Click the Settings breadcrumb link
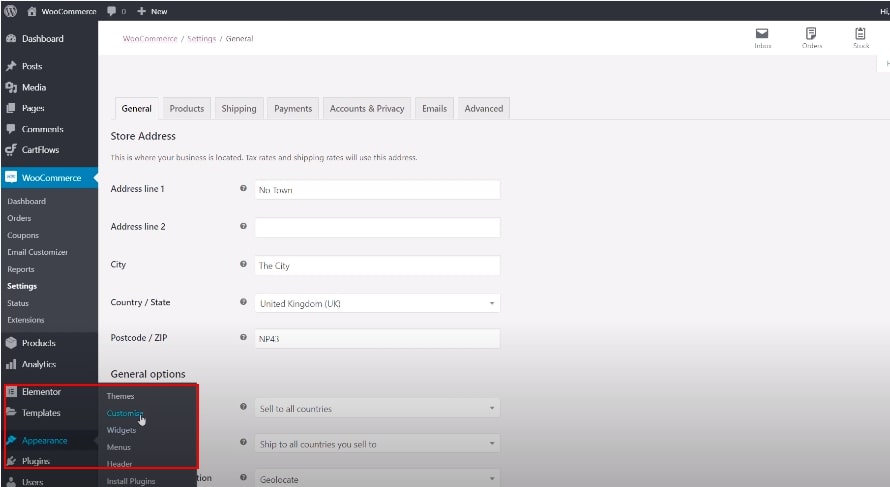 201,39
